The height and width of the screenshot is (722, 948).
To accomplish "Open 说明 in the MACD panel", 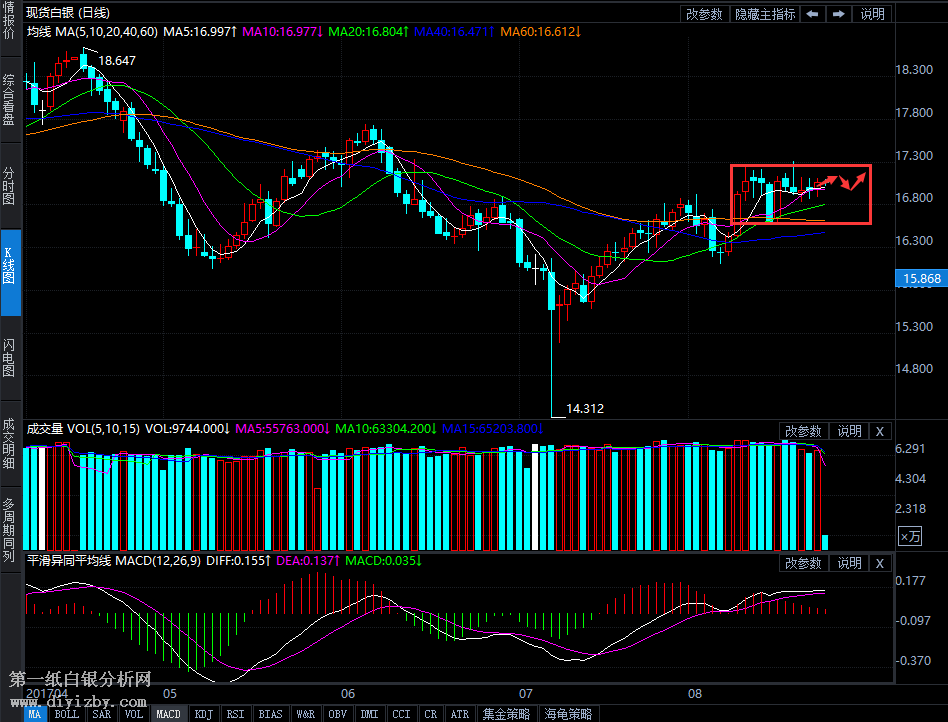I will point(849,563).
